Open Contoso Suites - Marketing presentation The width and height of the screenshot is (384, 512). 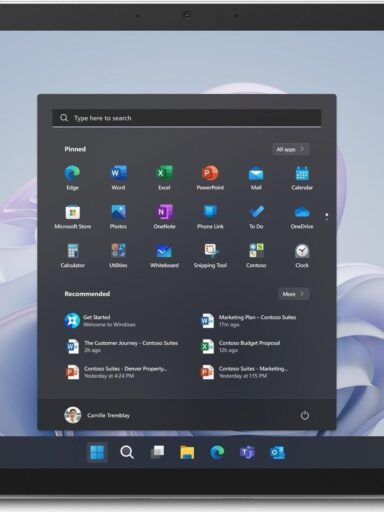[x=245, y=372]
